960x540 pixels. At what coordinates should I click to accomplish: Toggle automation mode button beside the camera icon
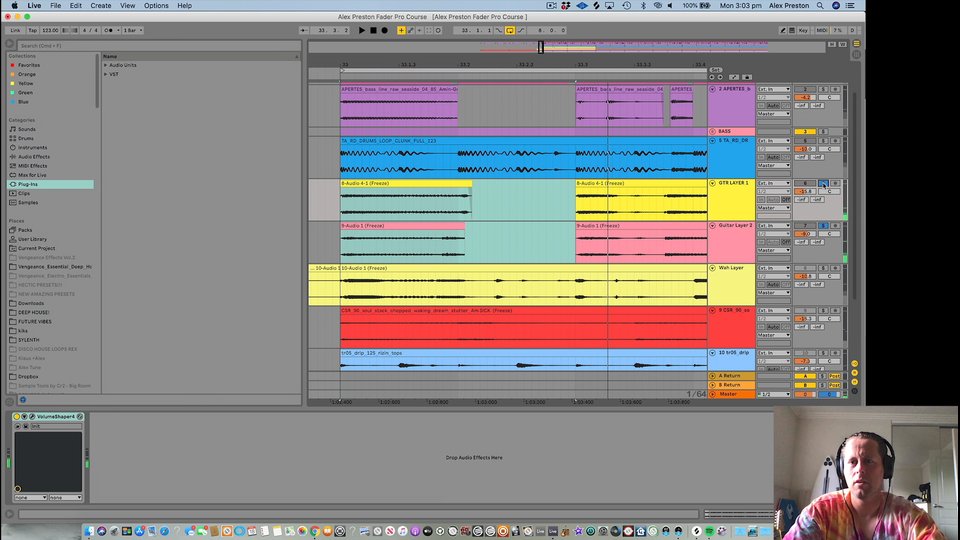click(x=734, y=77)
